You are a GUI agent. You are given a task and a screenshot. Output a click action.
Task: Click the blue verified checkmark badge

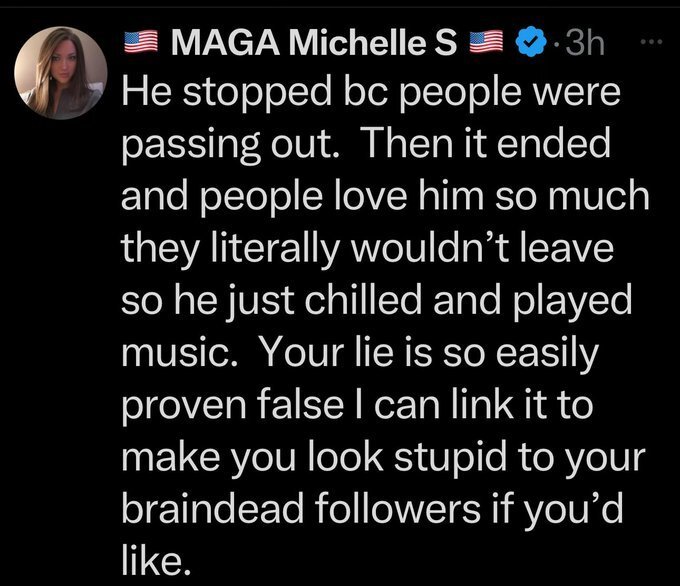click(x=527, y=43)
